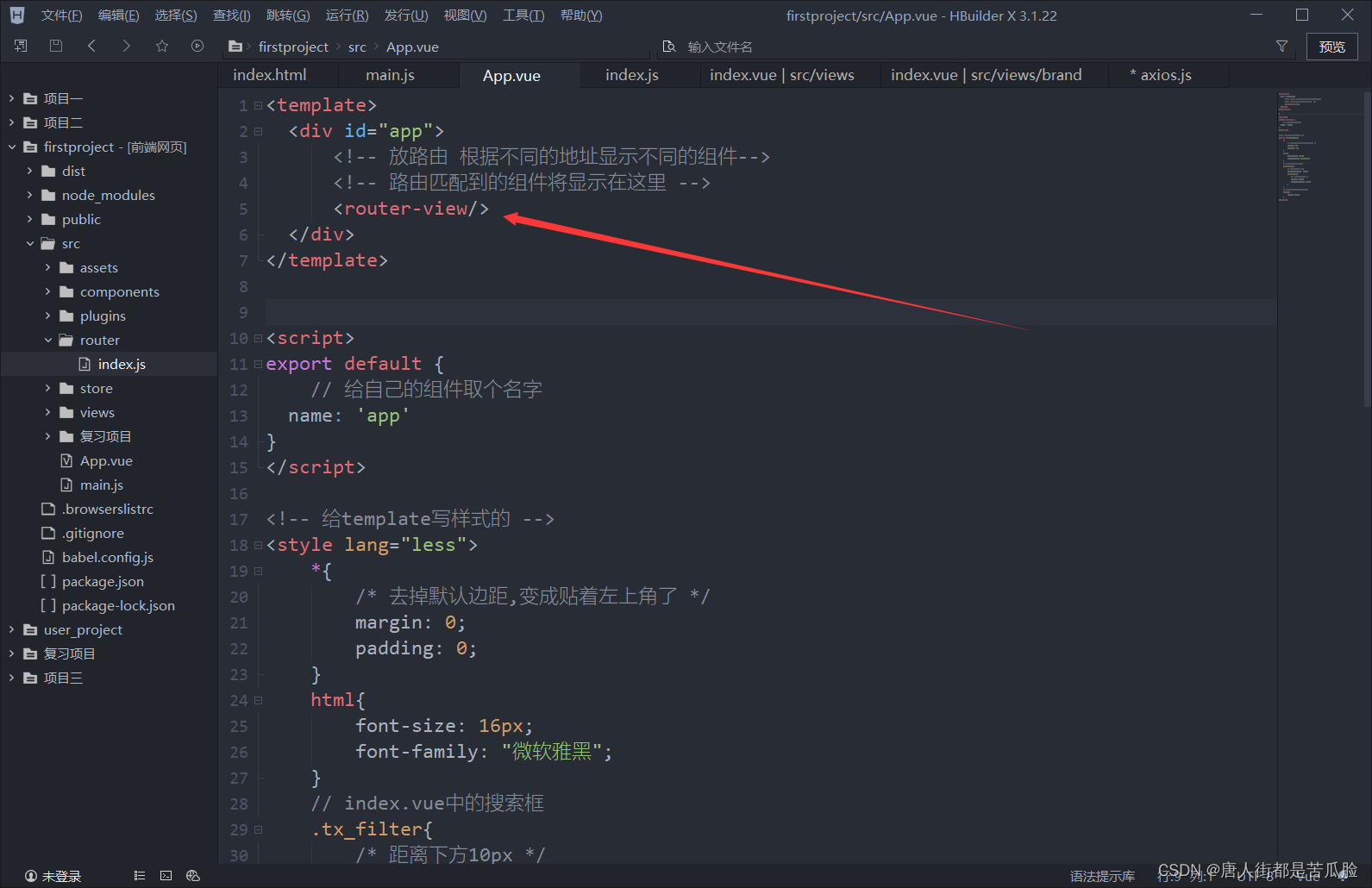Click the new file toolbar icon
The width and height of the screenshot is (1372, 888).
[21, 46]
